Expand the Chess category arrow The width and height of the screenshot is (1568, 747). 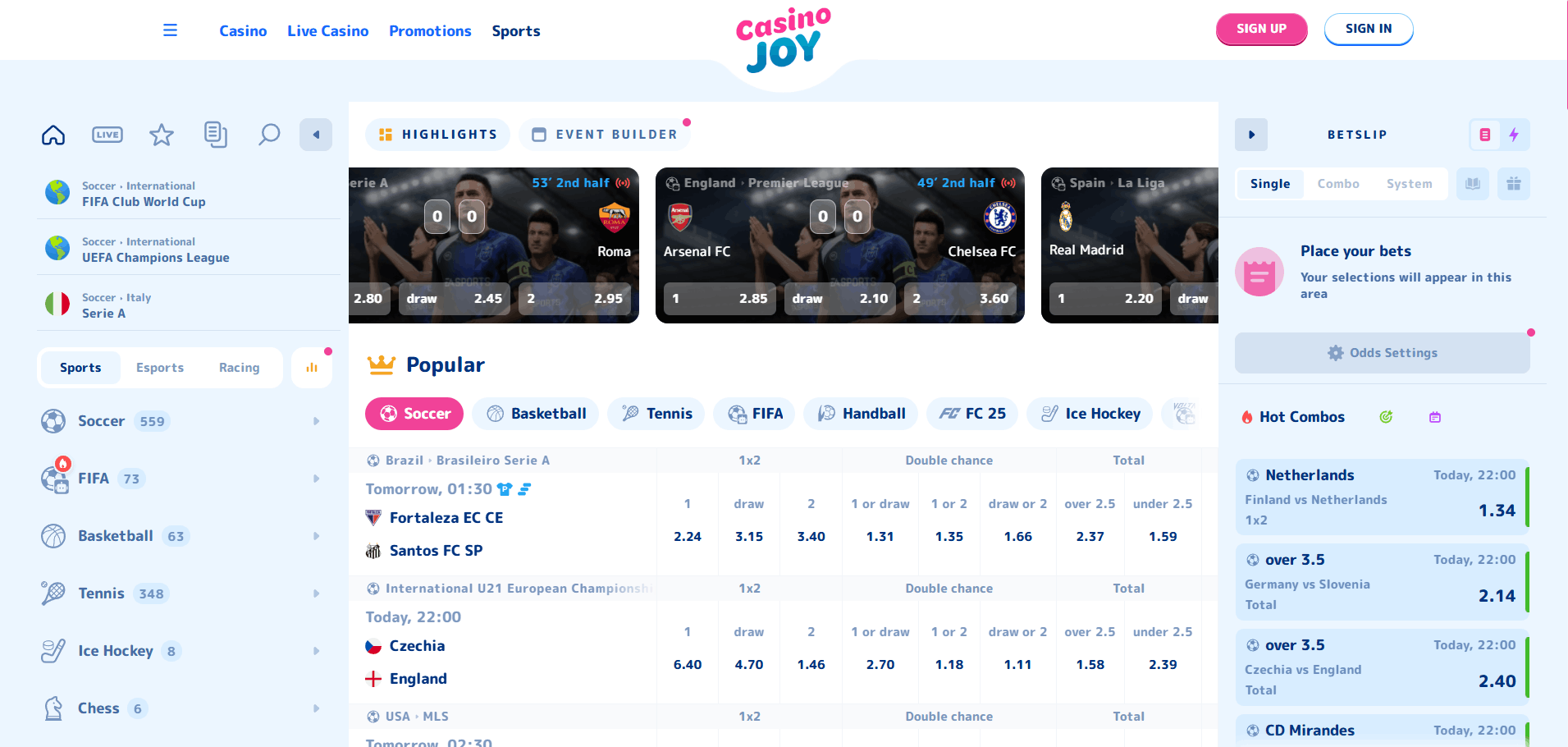pos(316,708)
